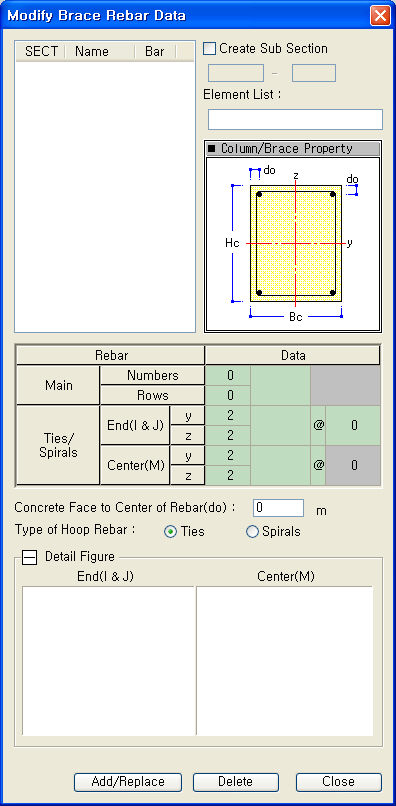Click End(I & J) y ties value cell
Image resolution: width=396 pixels, height=806 pixels.
[228, 416]
